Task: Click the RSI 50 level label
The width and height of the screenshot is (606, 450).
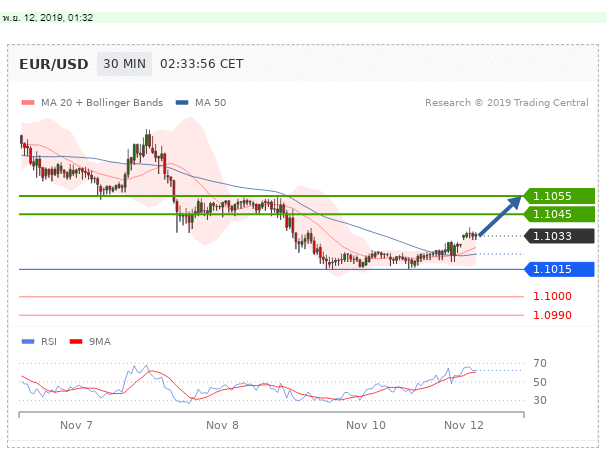Action: pos(540,382)
